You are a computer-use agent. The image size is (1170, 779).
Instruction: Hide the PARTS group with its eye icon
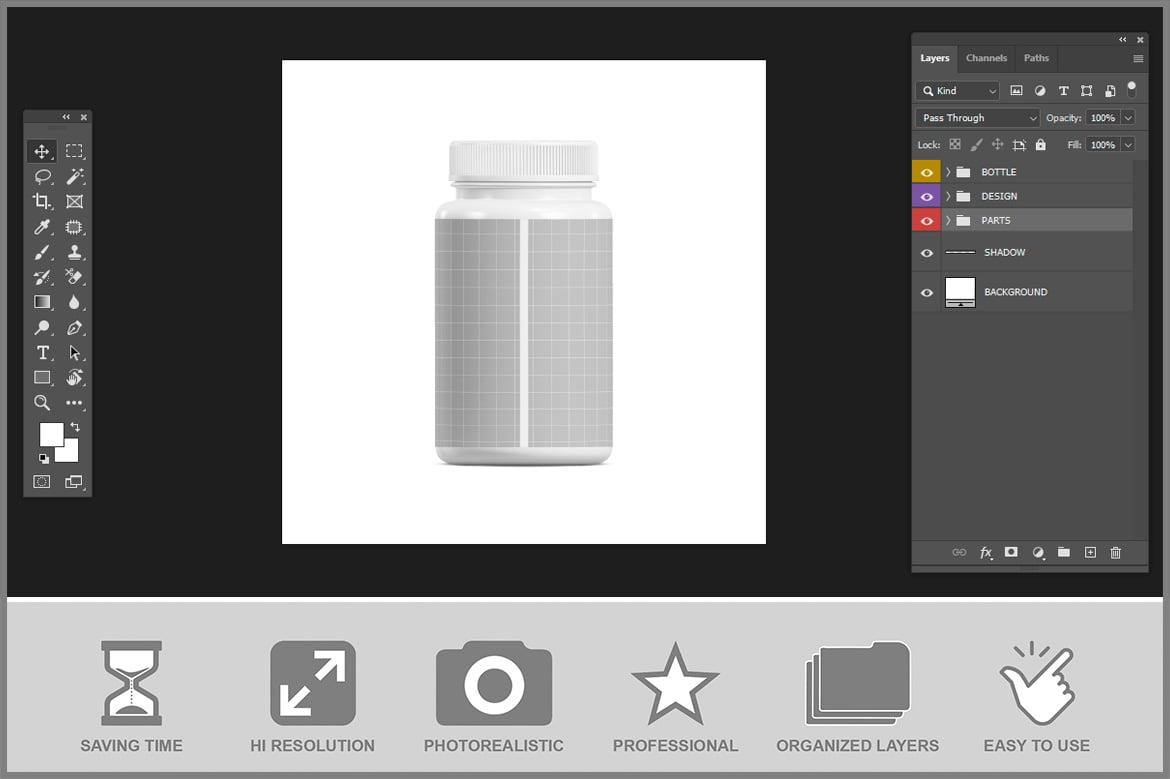[x=927, y=221]
